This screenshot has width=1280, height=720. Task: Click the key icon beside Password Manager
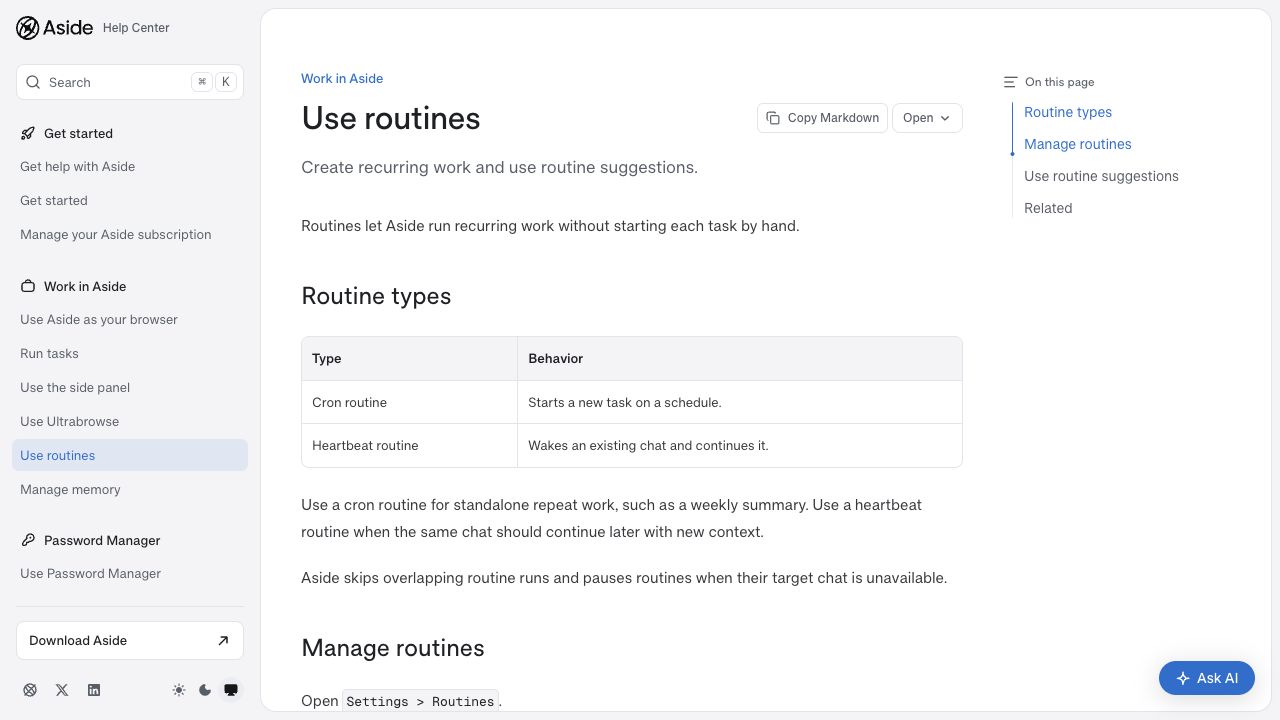28,540
